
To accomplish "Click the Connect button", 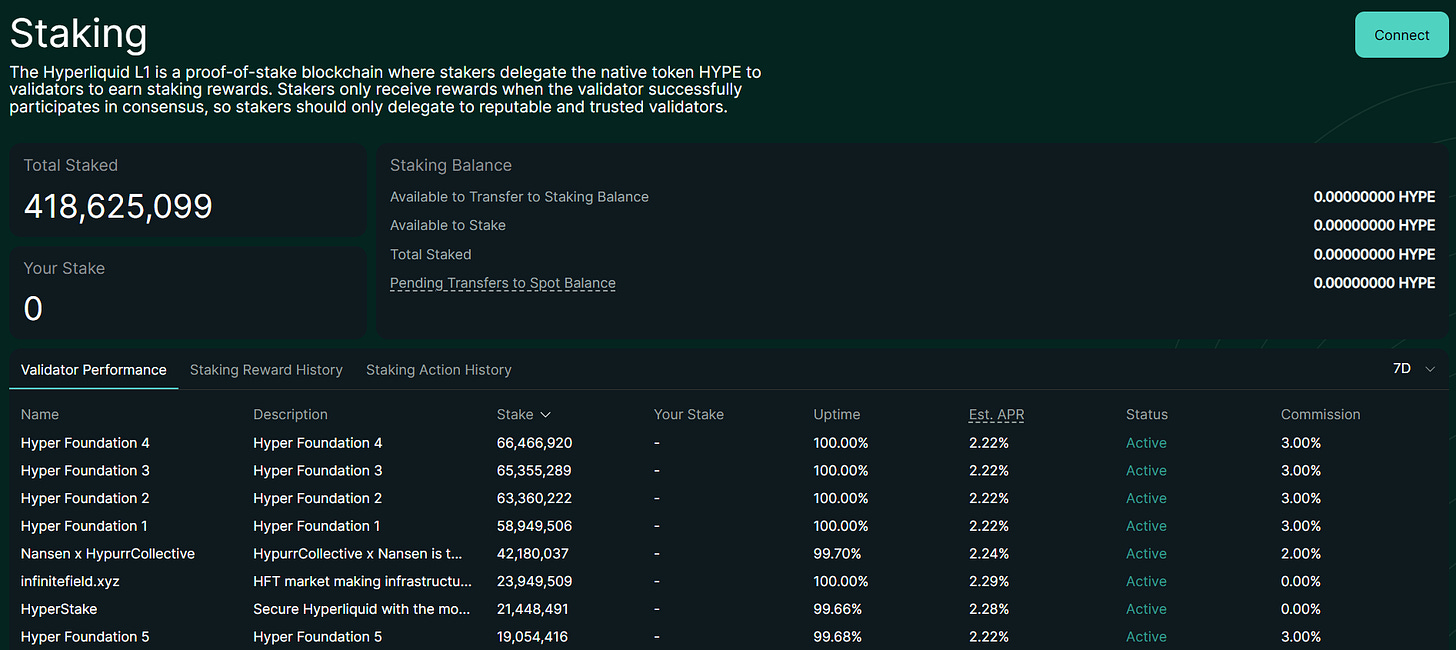I will pos(1401,35).
